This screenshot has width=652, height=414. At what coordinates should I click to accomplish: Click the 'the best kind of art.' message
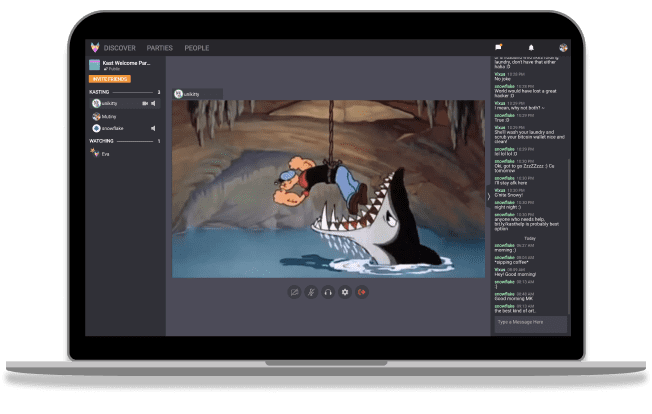click(515, 311)
